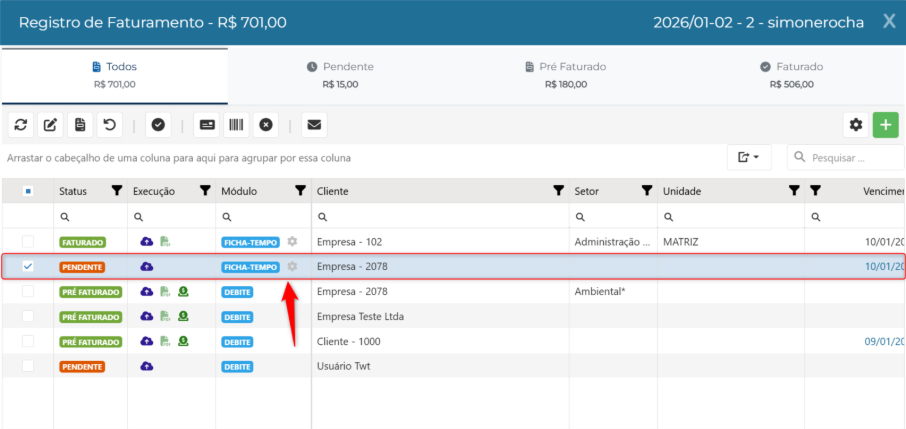Click the 'Cliente - 1000' client cell
Image resolution: width=906 pixels, height=429 pixels.
tap(440, 341)
